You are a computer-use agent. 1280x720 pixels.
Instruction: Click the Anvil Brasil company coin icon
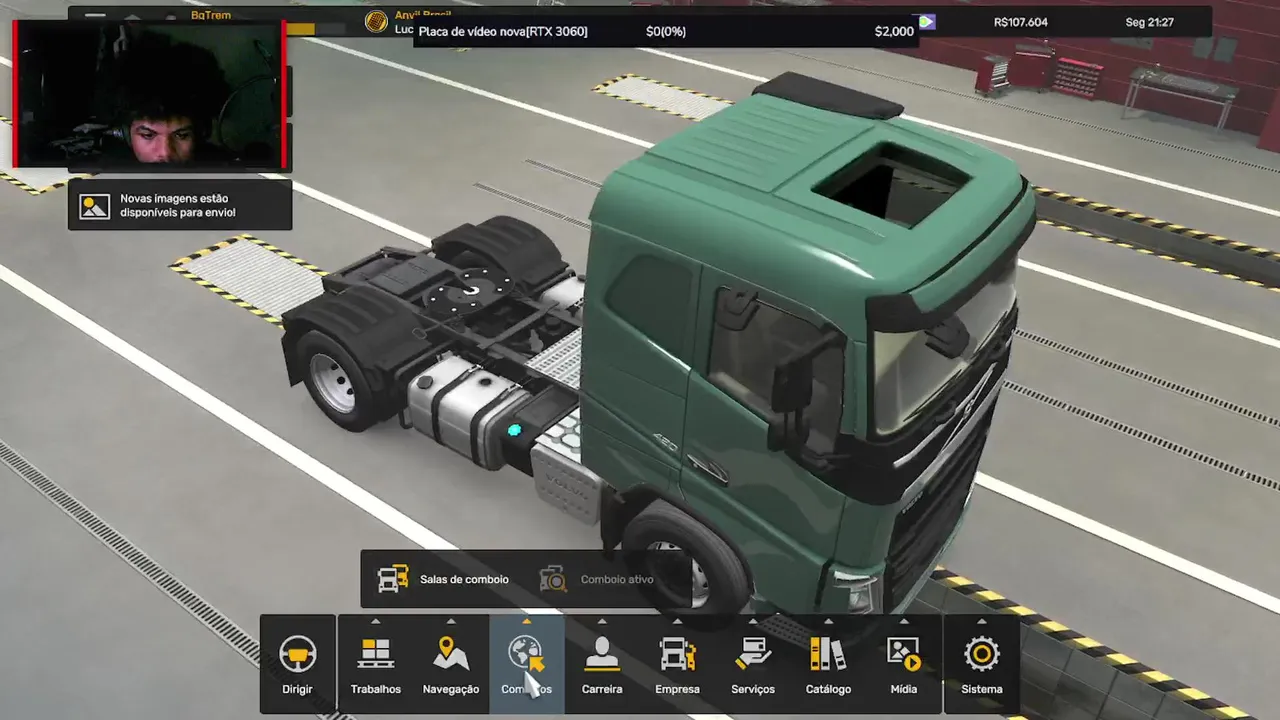(x=376, y=22)
